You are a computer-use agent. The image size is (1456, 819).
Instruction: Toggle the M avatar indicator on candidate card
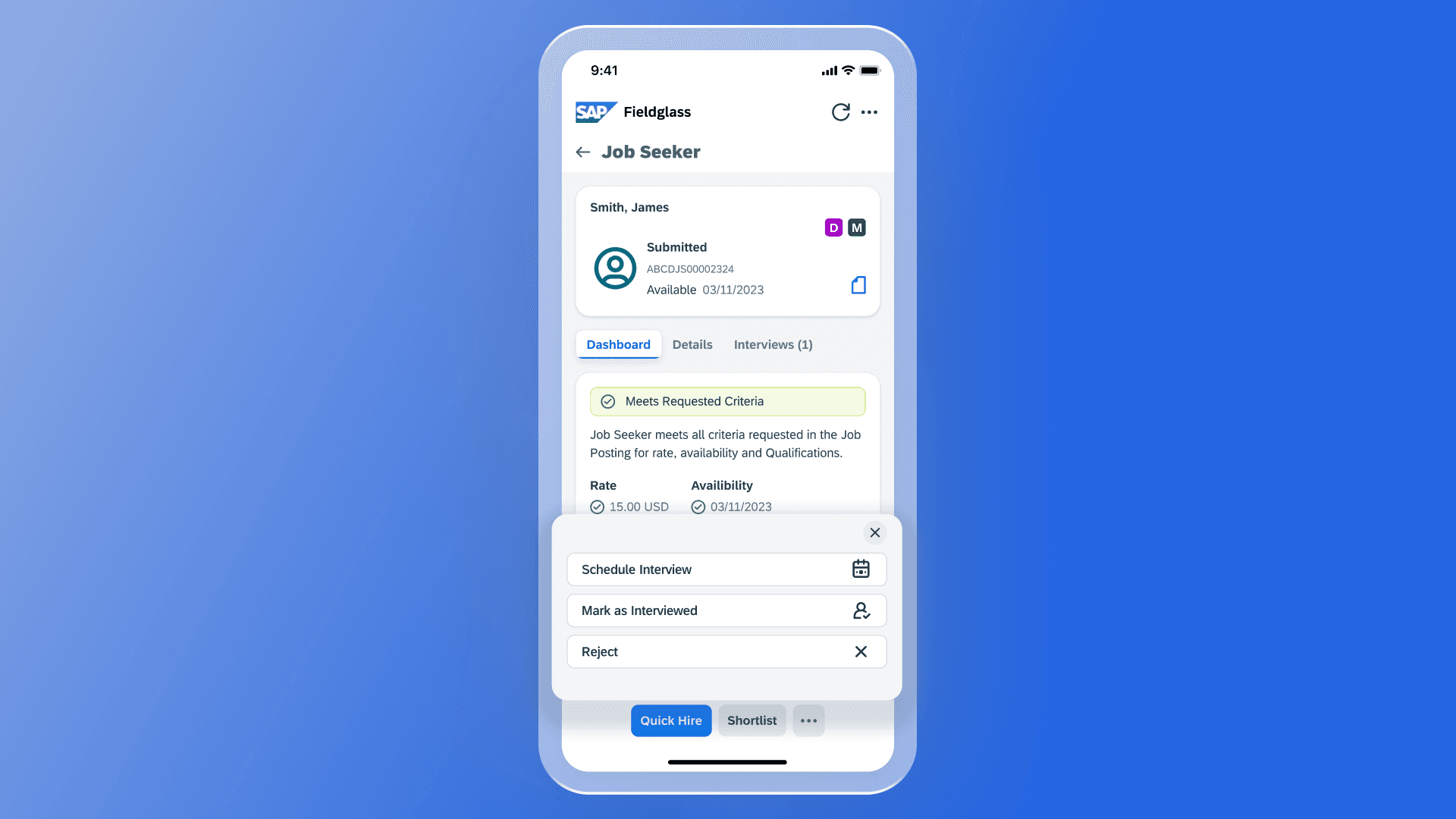pos(856,227)
